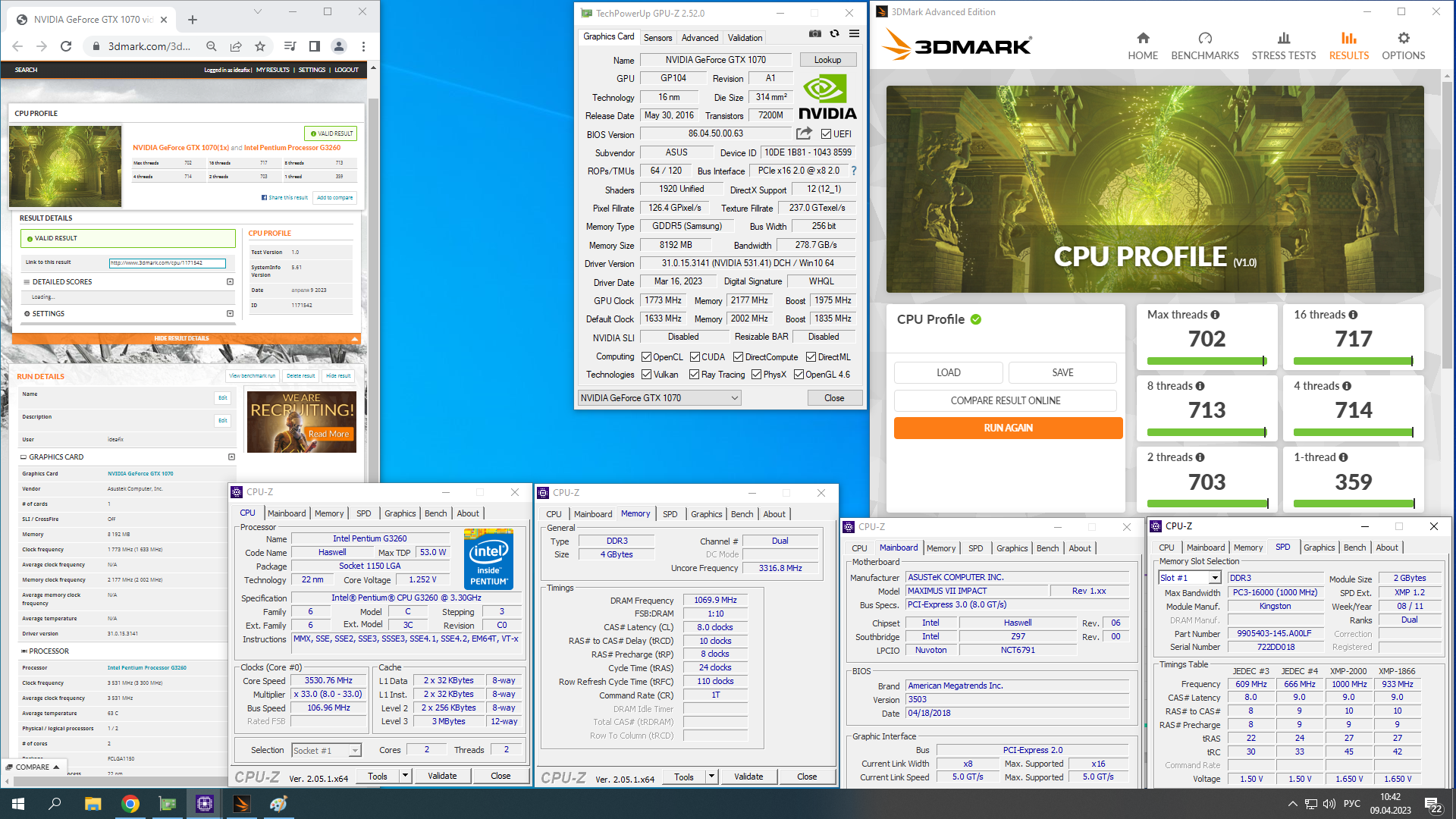Click 2 threads info icon
The width and height of the screenshot is (1456, 819).
[1200, 457]
